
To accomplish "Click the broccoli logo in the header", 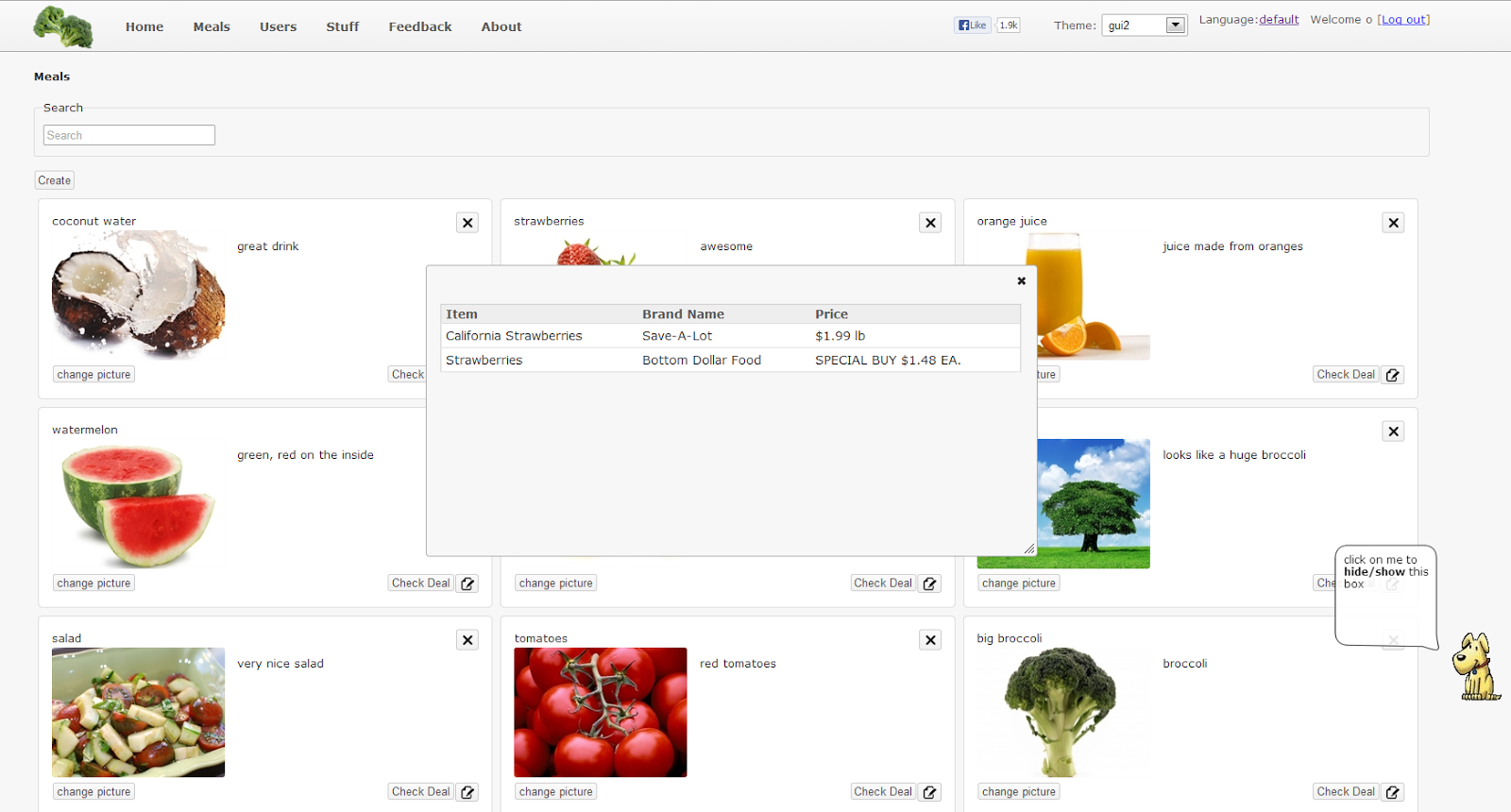I will pyautogui.click(x=63, y=26).
